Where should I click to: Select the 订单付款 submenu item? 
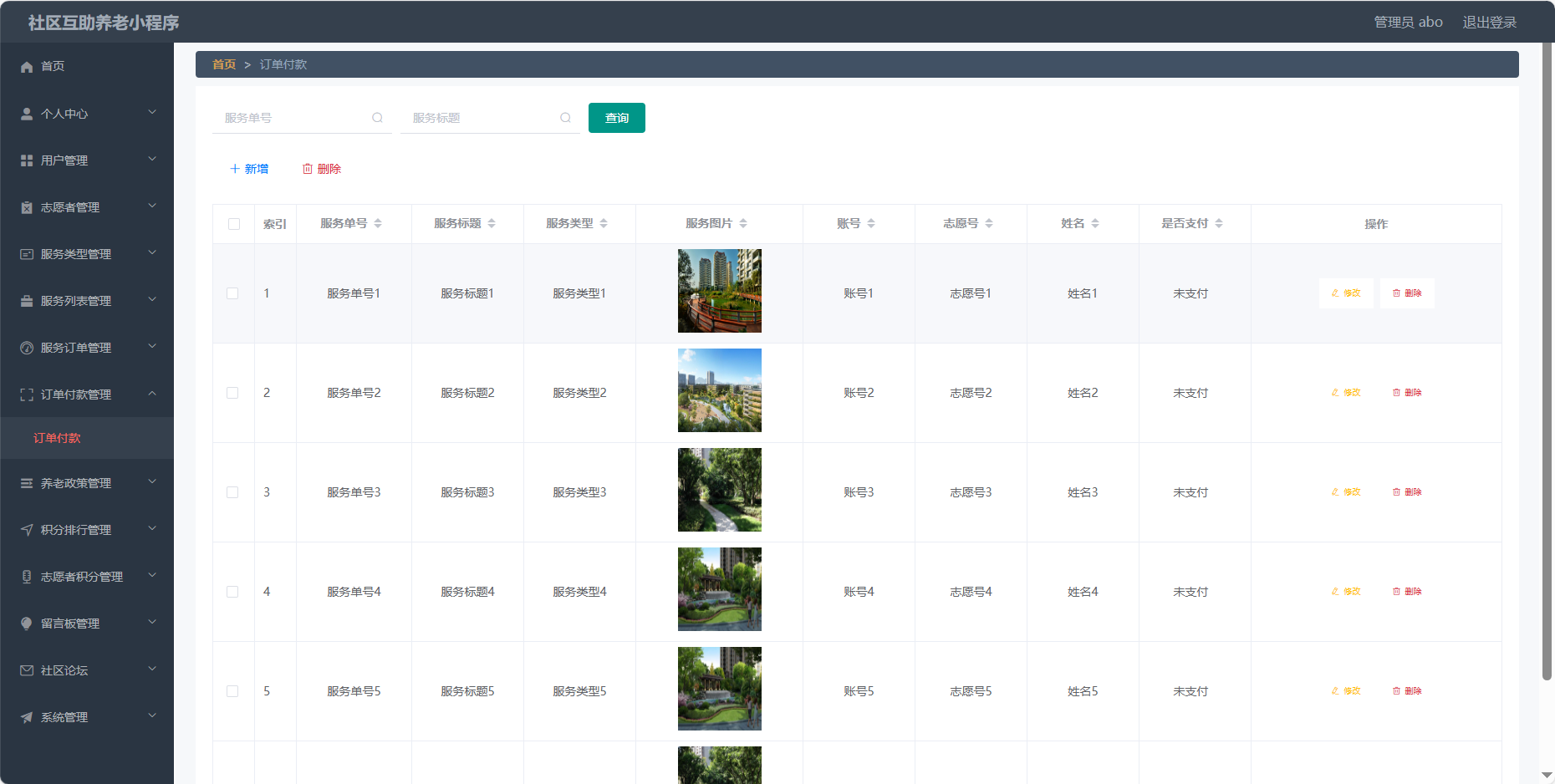coord(87,438)
